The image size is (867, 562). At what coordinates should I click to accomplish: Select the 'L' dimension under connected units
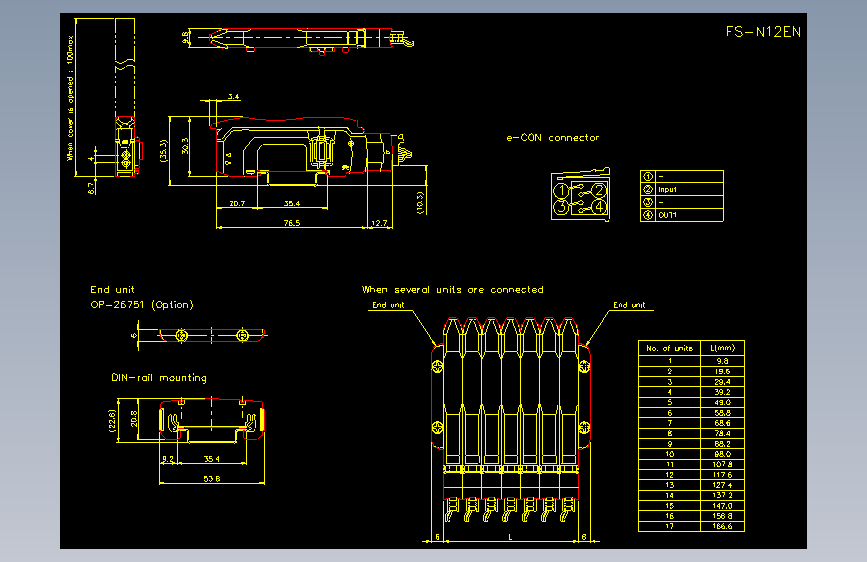pos(510,537)
